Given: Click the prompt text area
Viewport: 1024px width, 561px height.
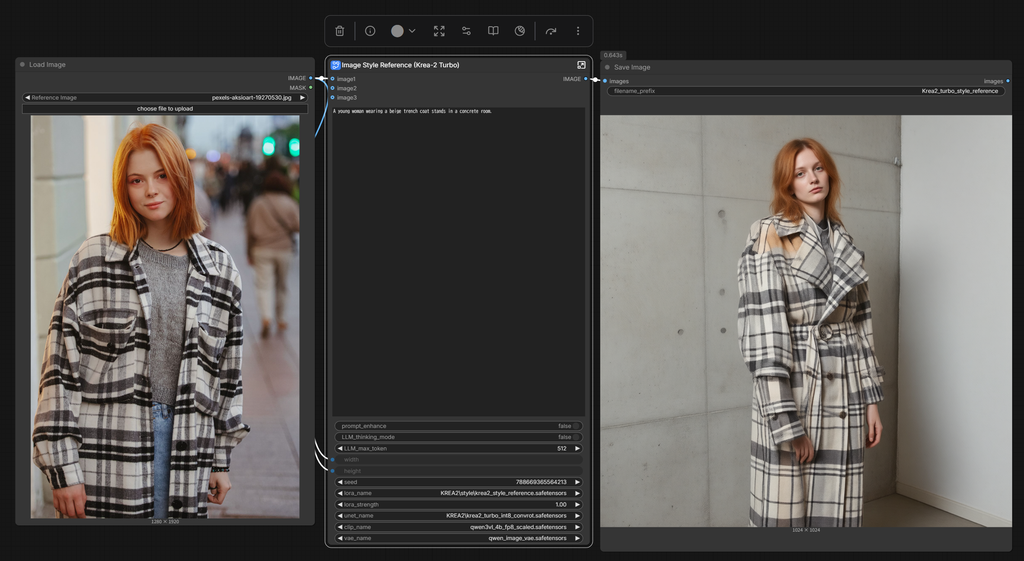Looking at the screenshot, I should click(458, 261).
